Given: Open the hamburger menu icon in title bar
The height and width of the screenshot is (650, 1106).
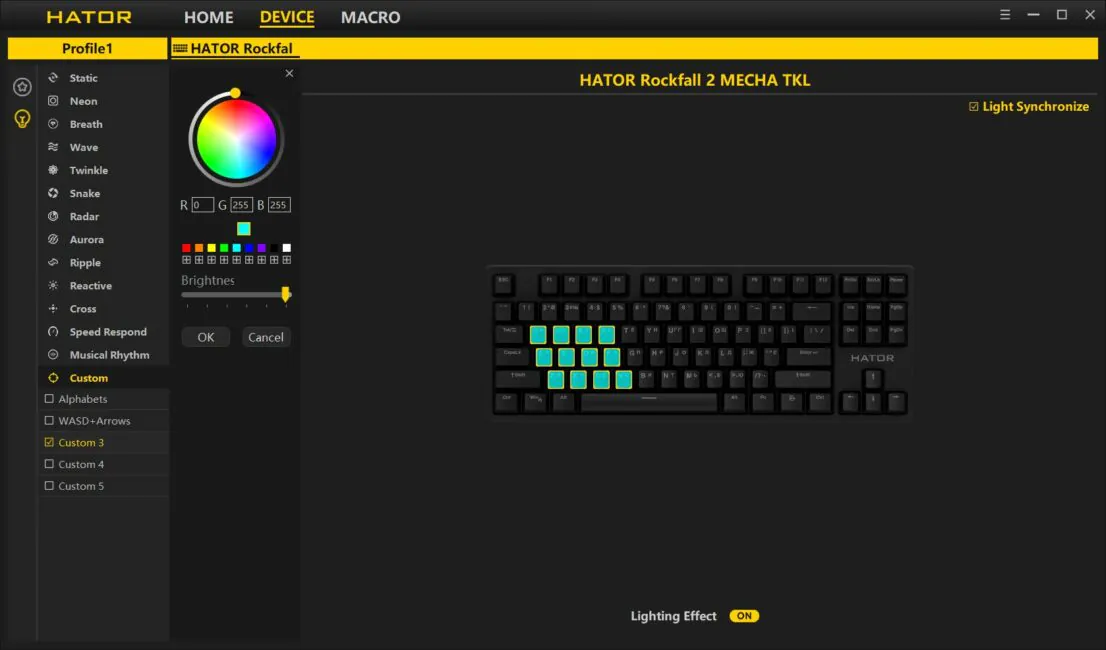Looking at the screenshot, I should [1005, 15].
